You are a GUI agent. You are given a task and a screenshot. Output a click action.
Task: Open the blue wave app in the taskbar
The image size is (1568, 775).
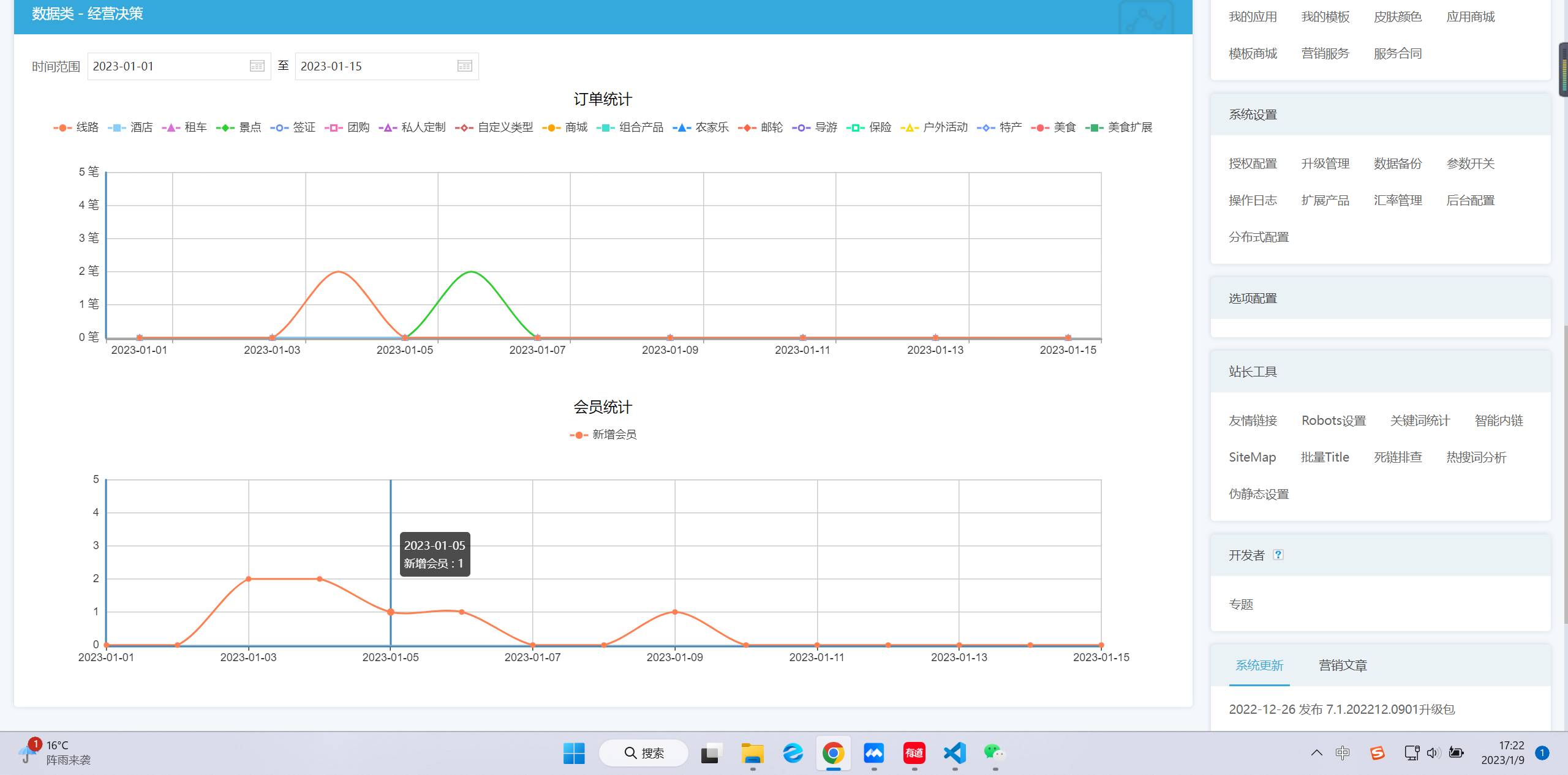click(x=874, y=753)
